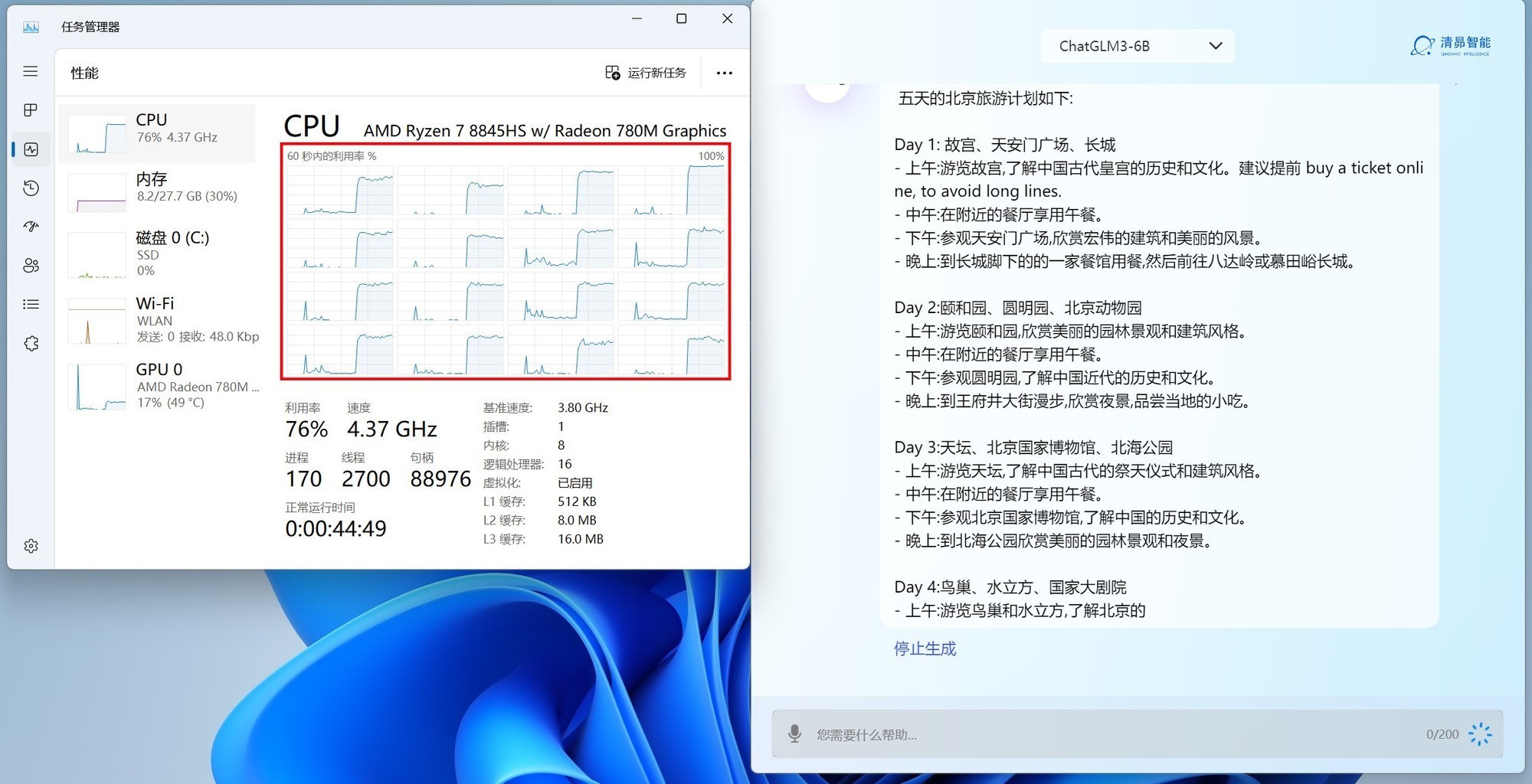Click the handle count 88976
The image size is (1532, 784).
440,479
